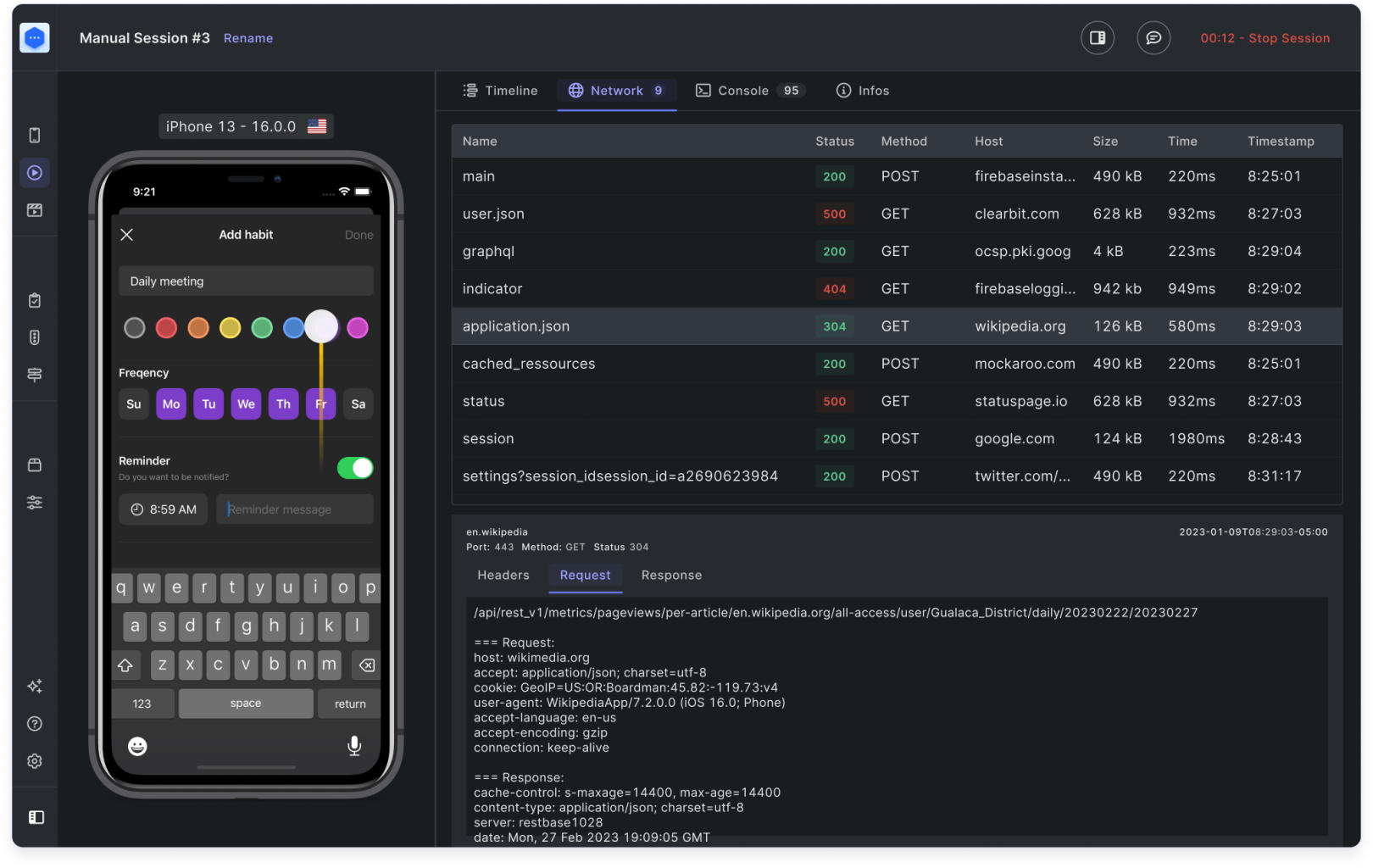
Task: Tap Done on the Add habit screen
Action: tap(359, 235)
